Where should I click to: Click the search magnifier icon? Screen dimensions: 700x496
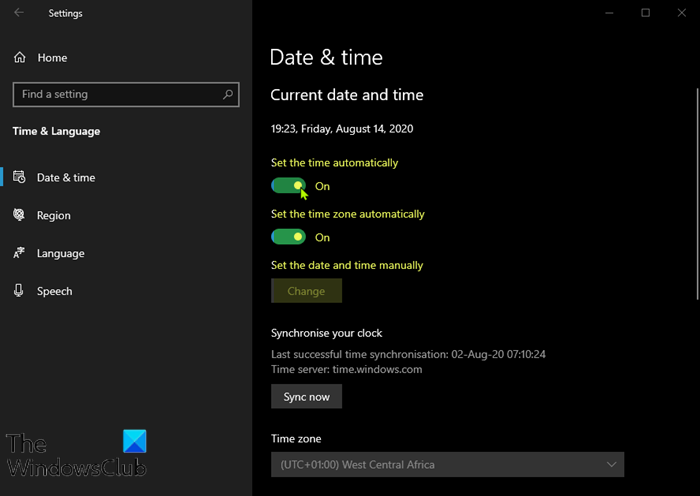[x=228, y=95]
